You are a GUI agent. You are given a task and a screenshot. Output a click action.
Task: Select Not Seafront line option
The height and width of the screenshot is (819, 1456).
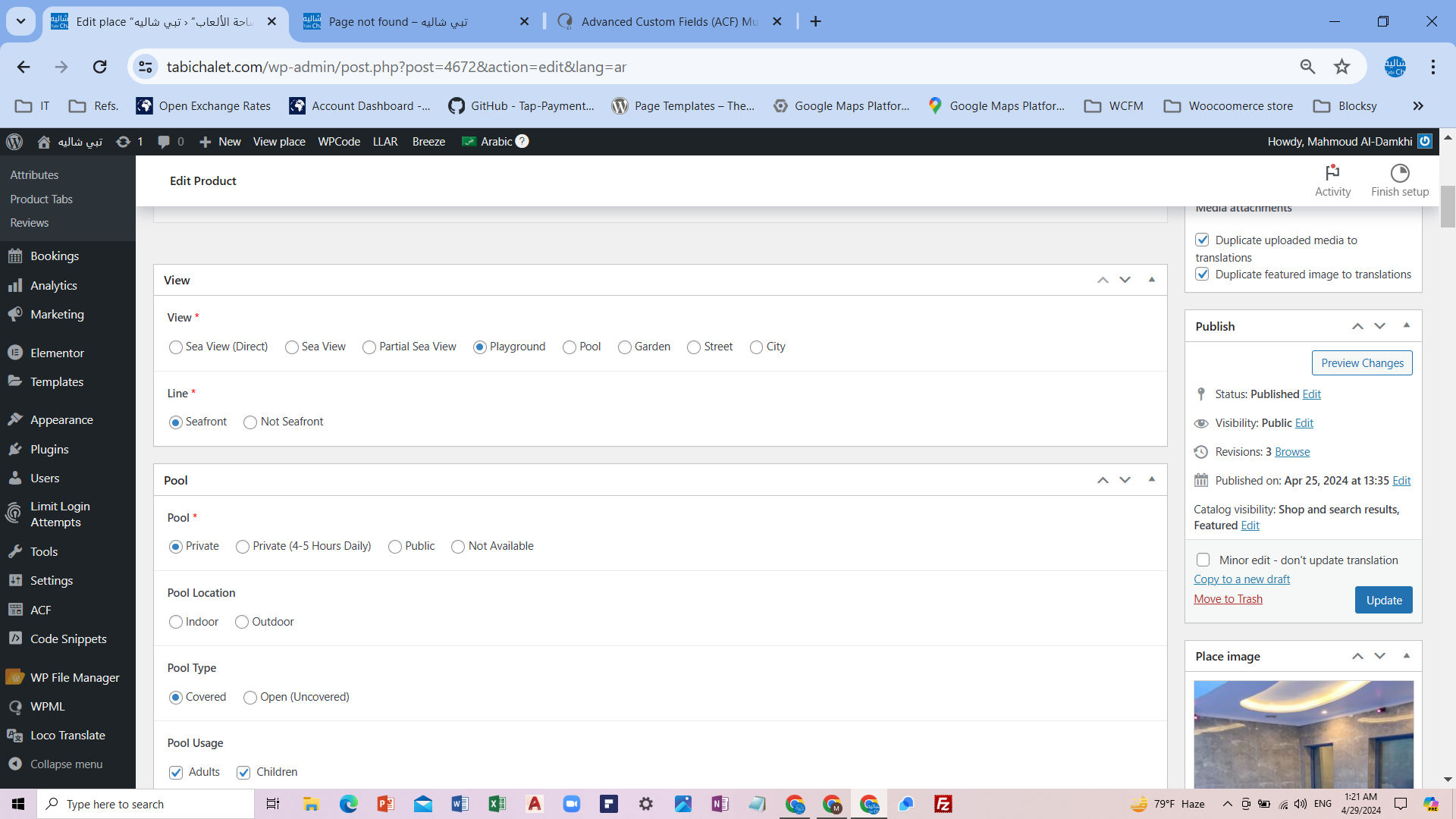[249, 422]
